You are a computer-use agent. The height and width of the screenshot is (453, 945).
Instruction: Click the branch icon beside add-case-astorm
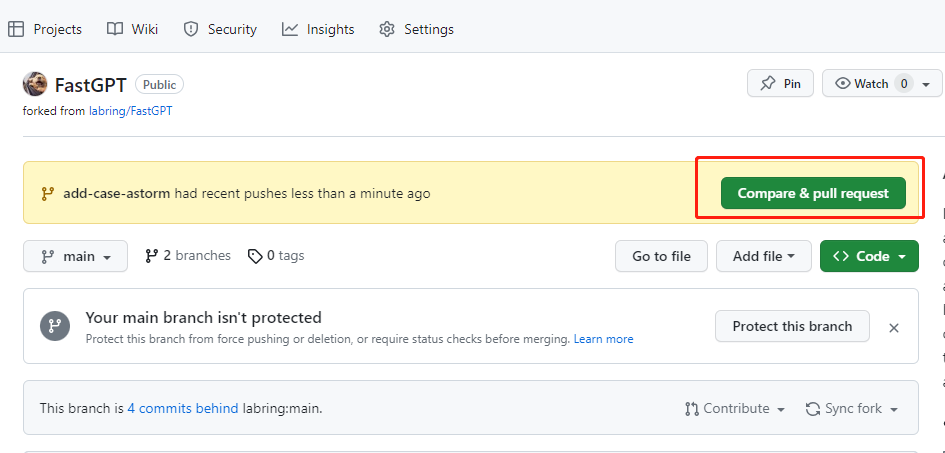tap(48, 194)
